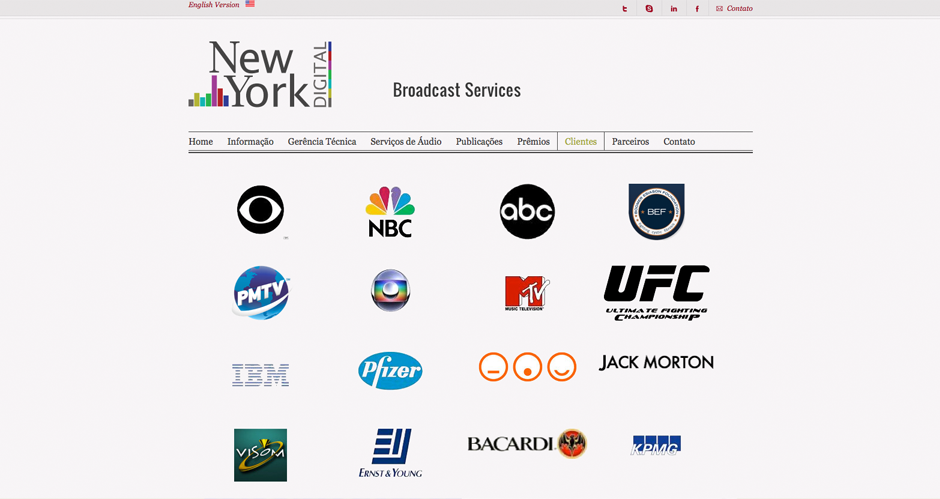Open Serviços de Áudio menu item

tap(406, 142)
